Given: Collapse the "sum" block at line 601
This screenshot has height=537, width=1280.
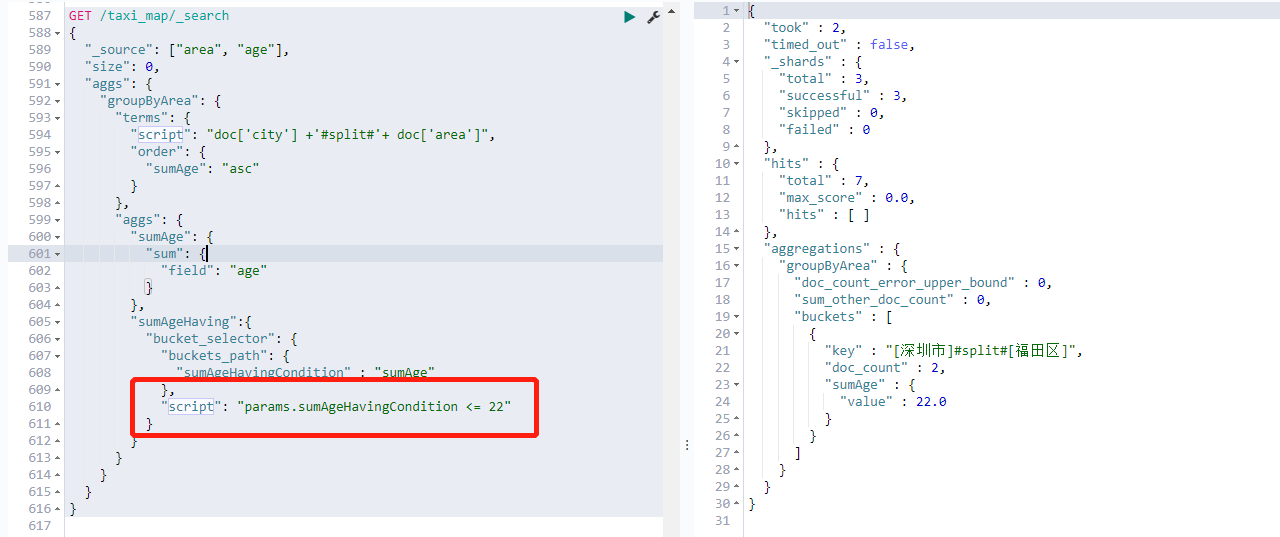Looking at the screenshot, I should point(56,254).
